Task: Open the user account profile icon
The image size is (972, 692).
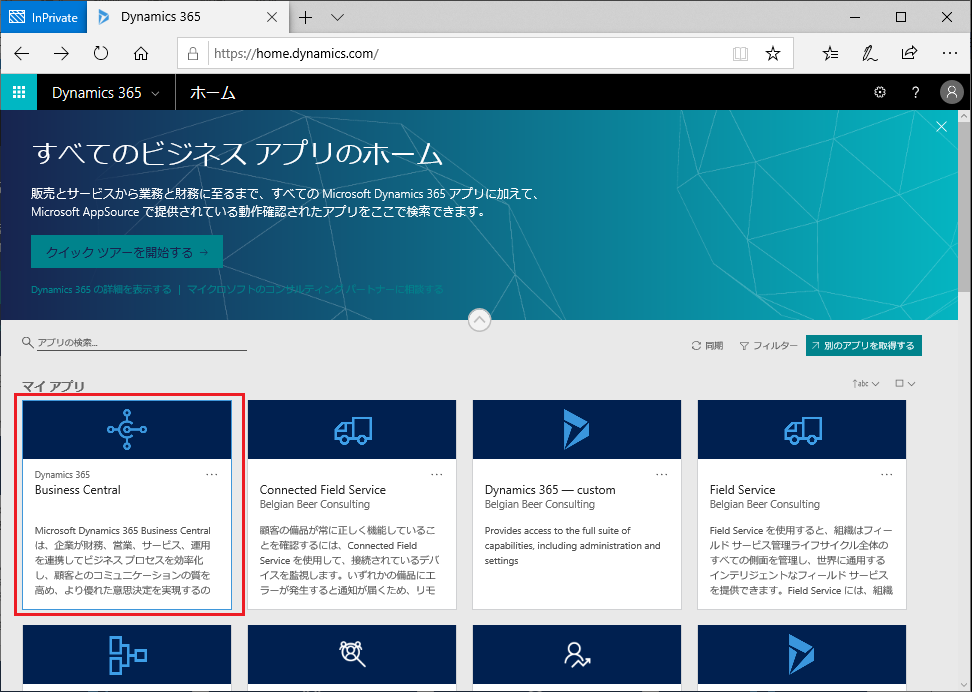Action: pyautogui.click(x=952, y=92)
